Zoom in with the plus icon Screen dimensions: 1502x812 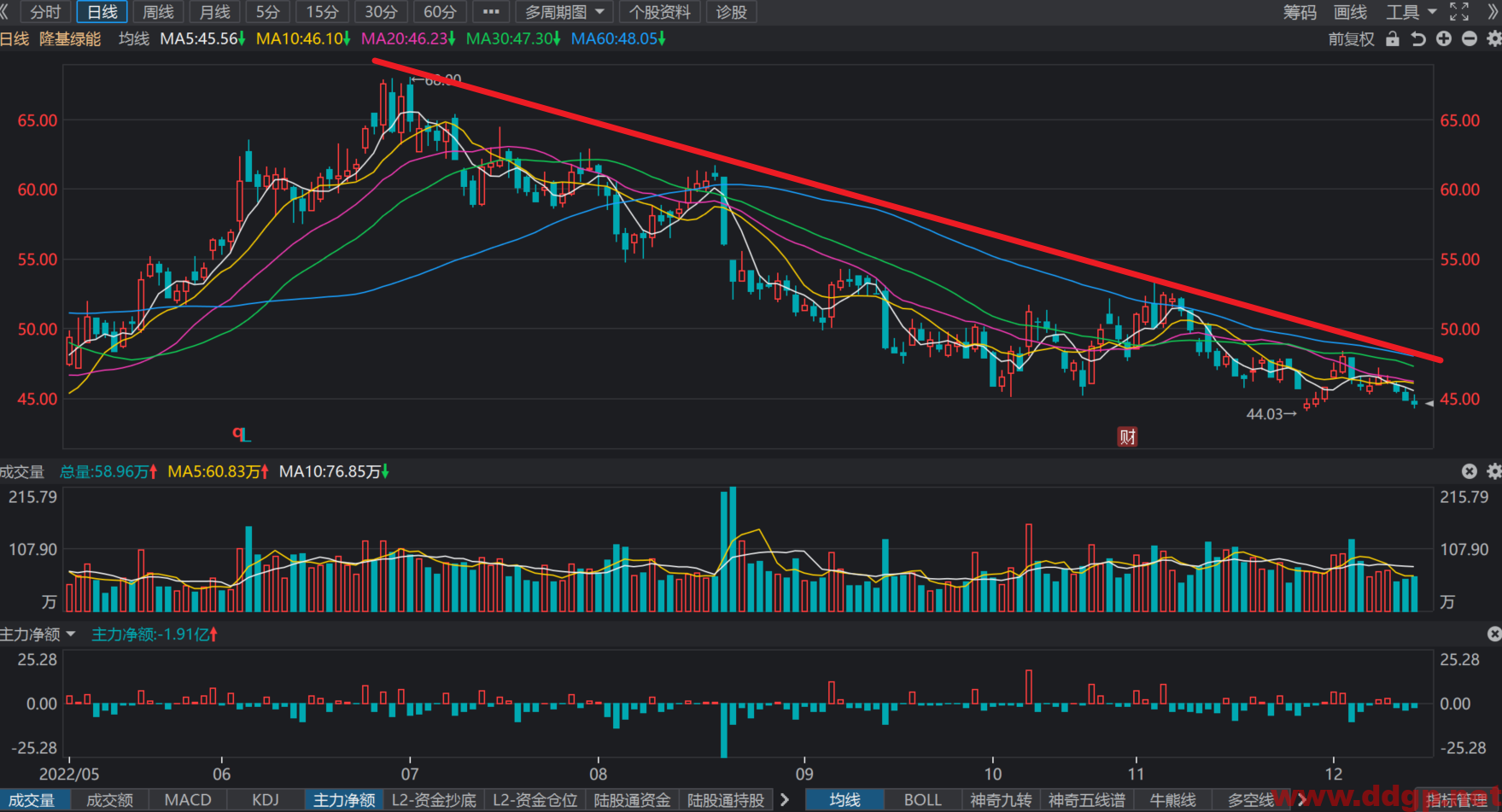click(x=1443, y=38)
